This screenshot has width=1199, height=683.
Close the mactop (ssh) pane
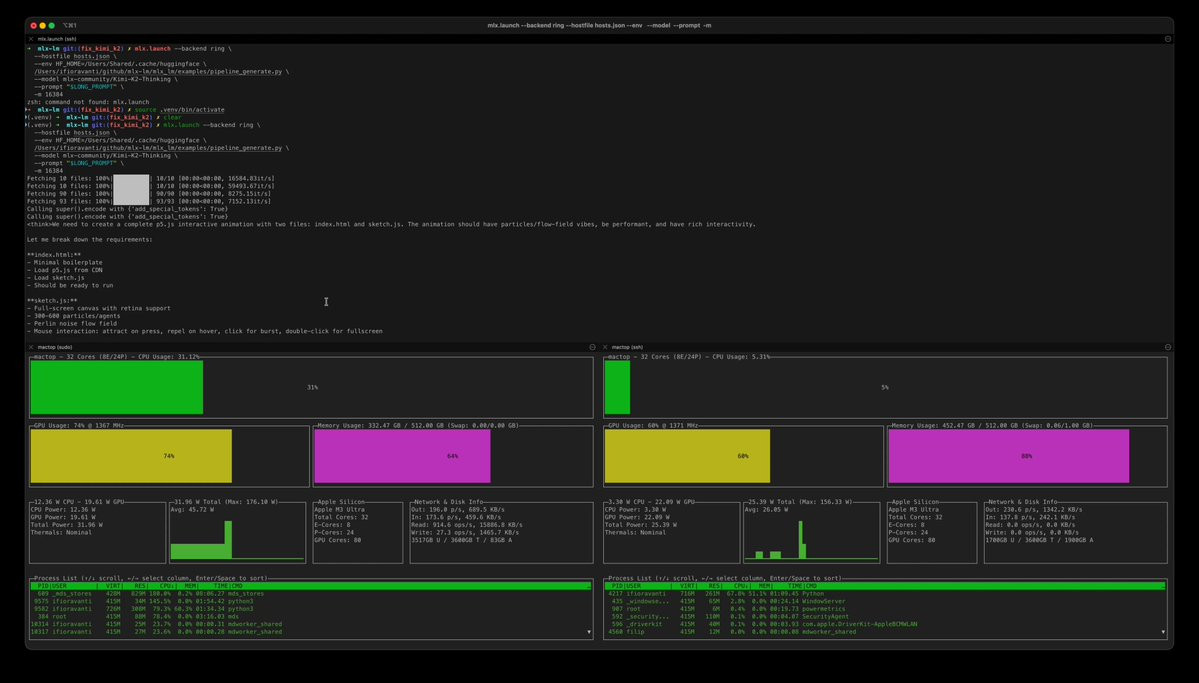coord(606,347)
